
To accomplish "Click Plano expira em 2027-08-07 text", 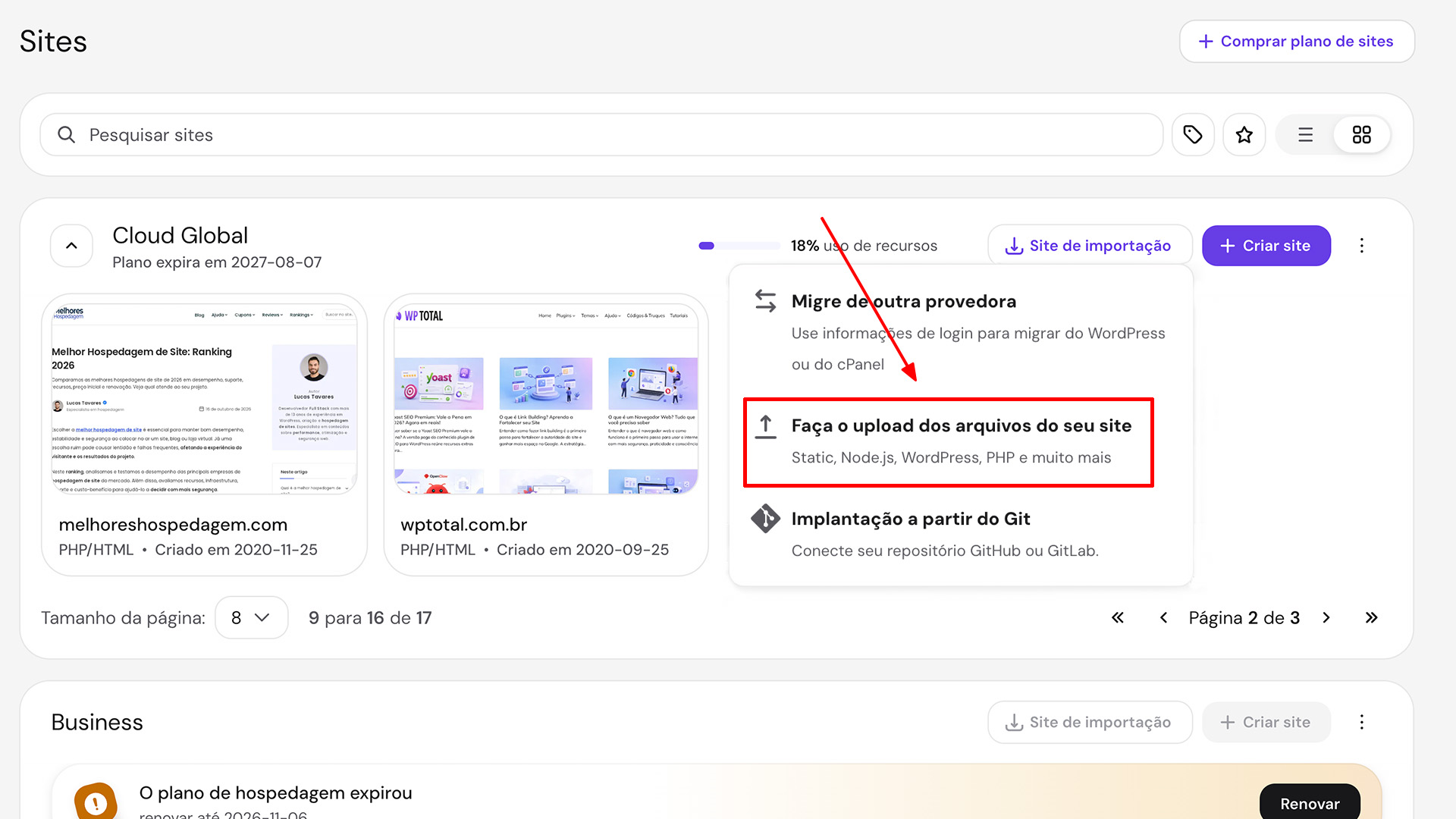I will (217, 262).
